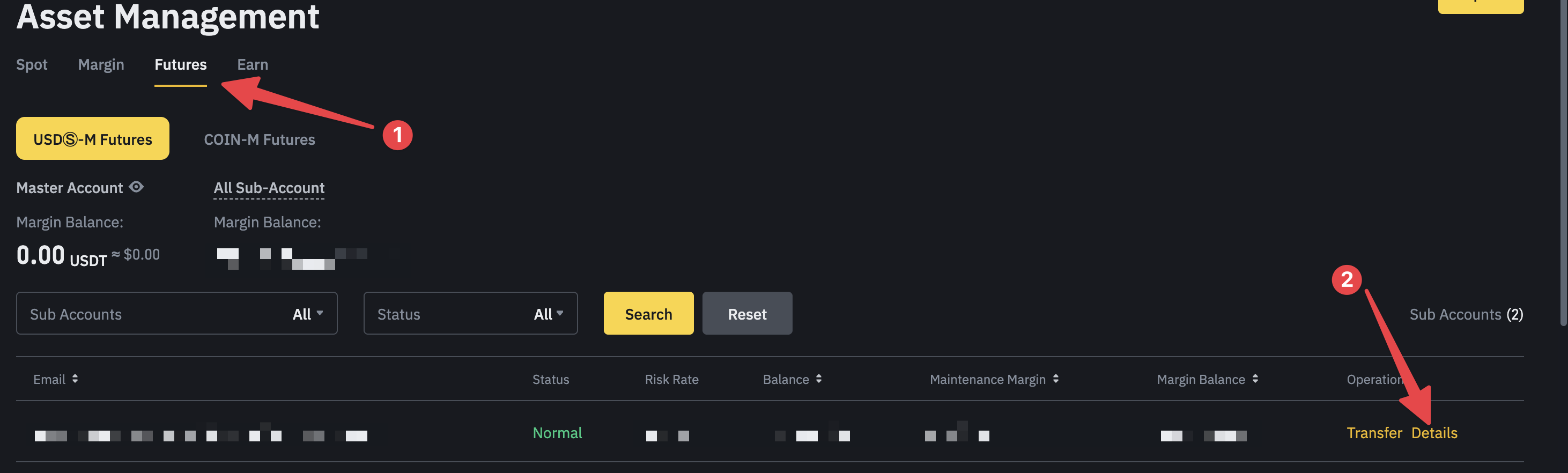Image resolution: width=1568 pixels, height=473 pixels.
Task: Switch to COIN-M Futures
Action: point(260,139)
